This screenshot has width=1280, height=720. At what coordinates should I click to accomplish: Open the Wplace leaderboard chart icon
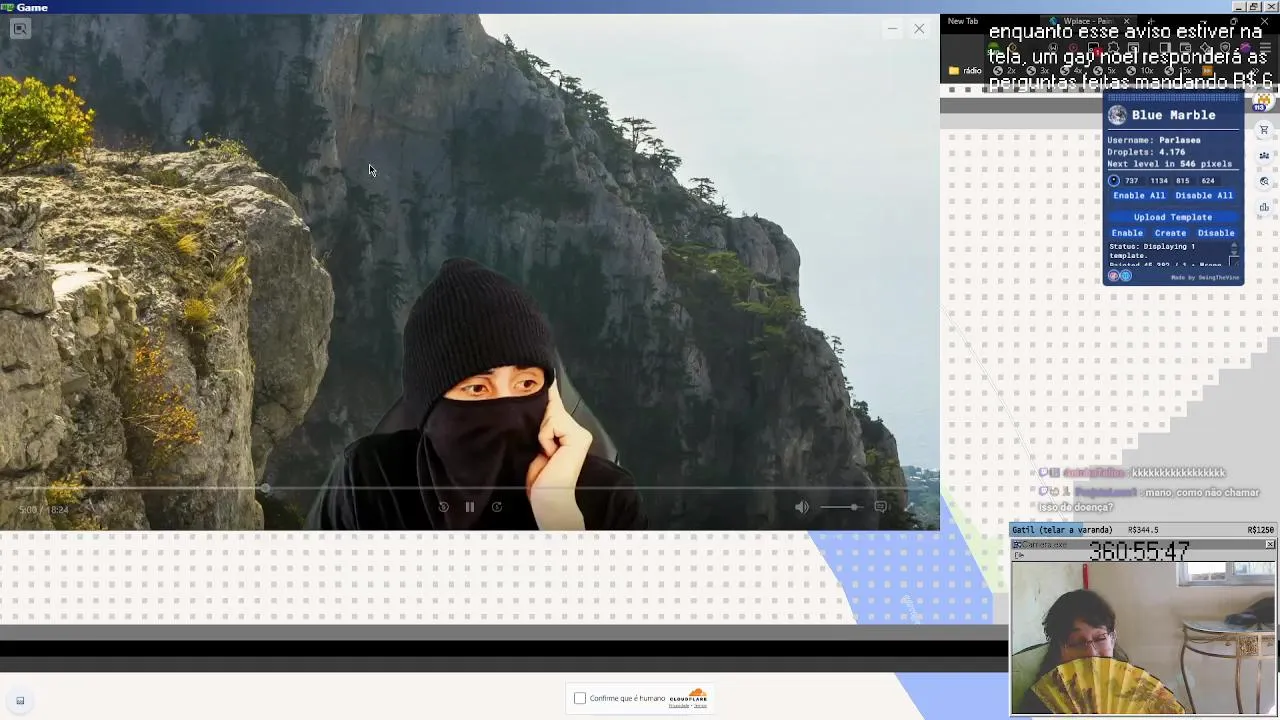(1264, 208)
